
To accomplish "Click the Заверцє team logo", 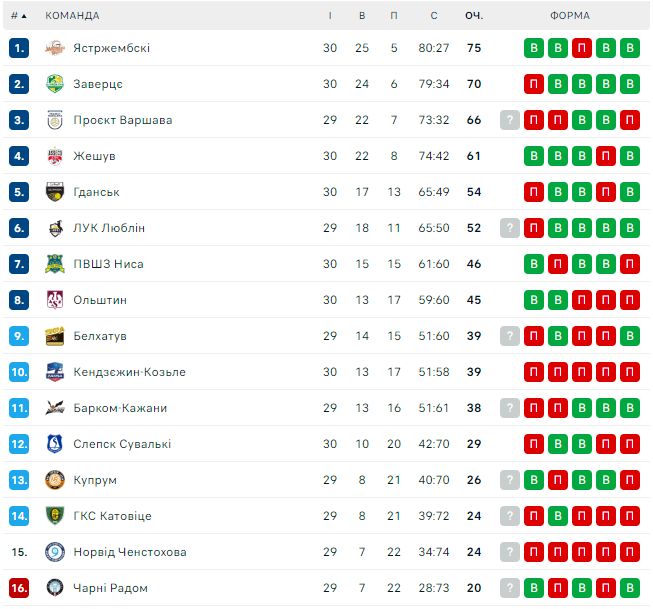I will [55, 84].
